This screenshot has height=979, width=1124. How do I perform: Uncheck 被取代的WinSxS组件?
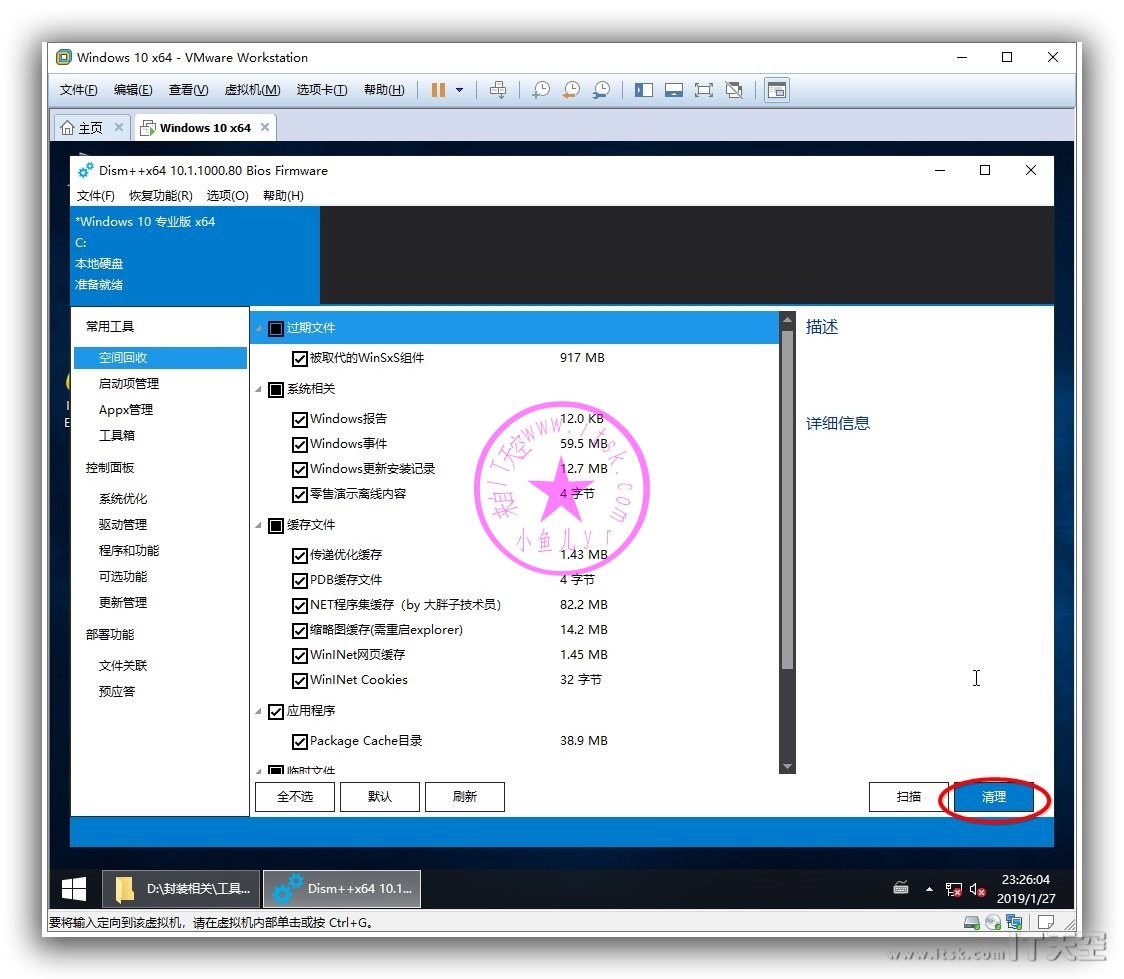(x=300, y=358)
